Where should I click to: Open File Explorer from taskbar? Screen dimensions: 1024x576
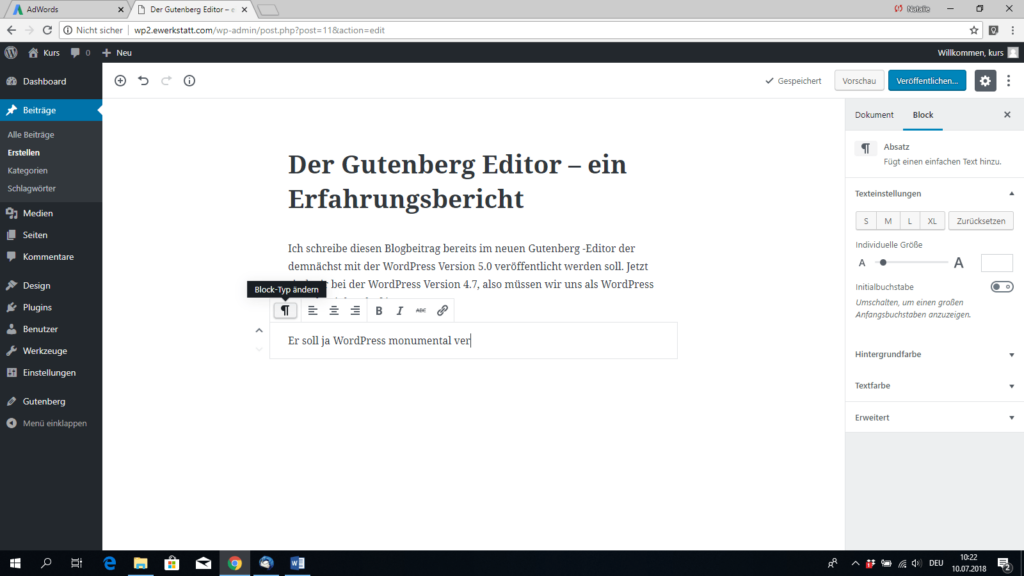(140, 563)
